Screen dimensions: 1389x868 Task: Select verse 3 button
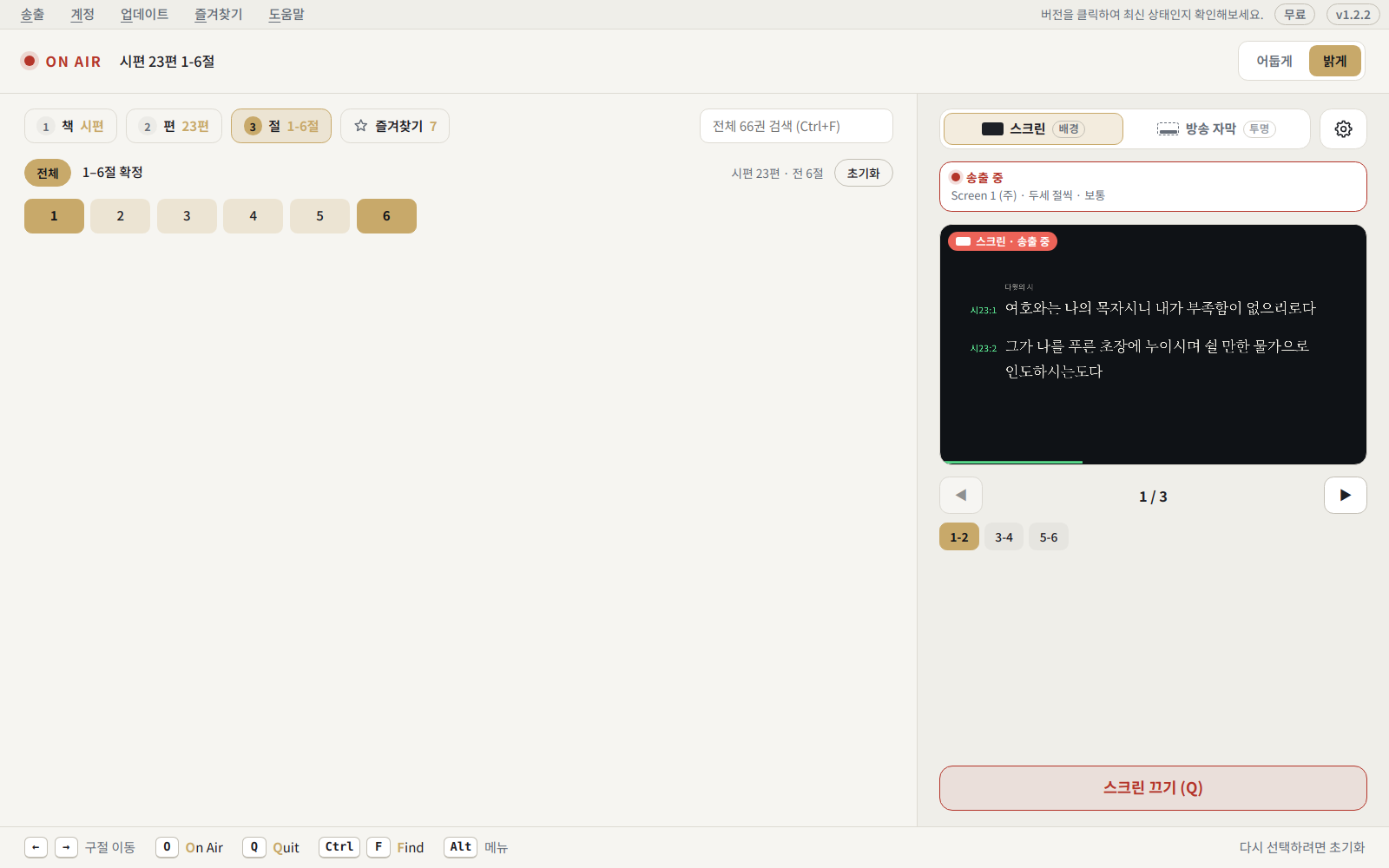187,216
